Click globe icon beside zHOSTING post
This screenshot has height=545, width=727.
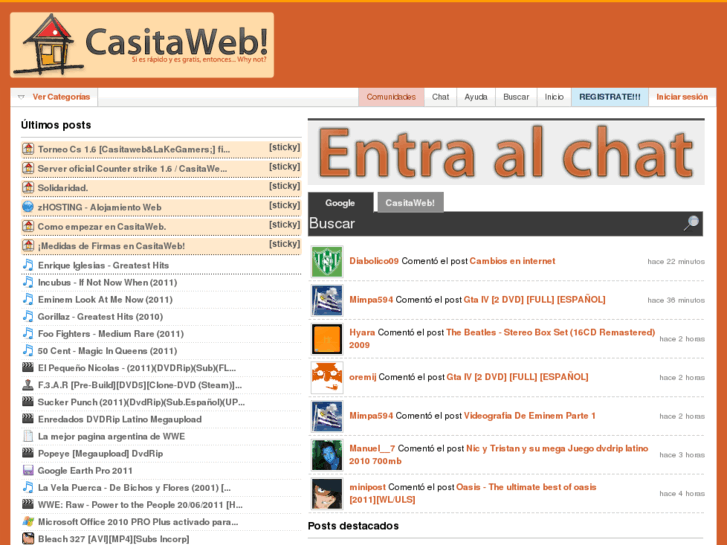click(x=28, y=207)
